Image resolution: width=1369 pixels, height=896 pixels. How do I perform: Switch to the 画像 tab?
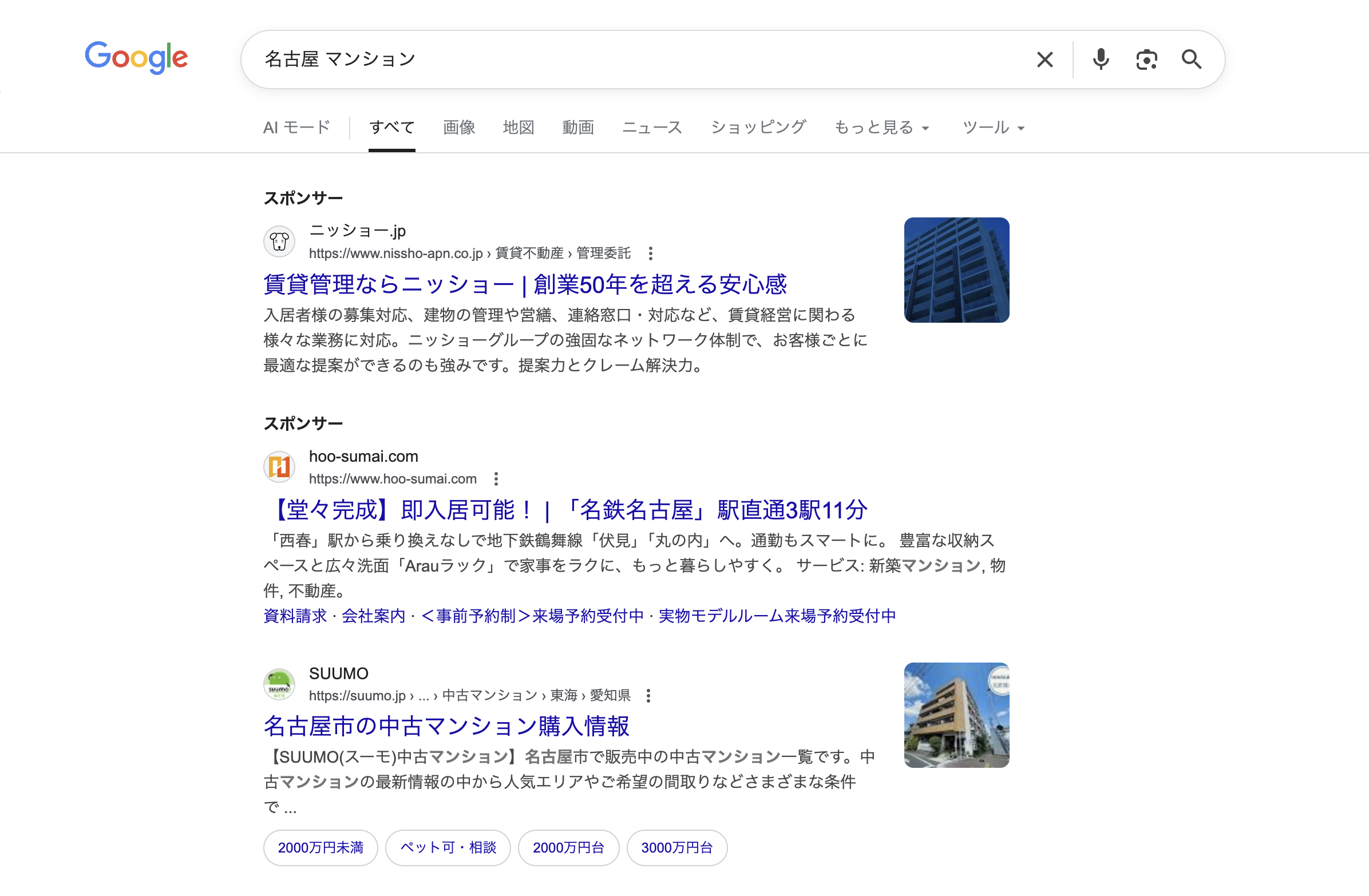(x=459, y=127)
